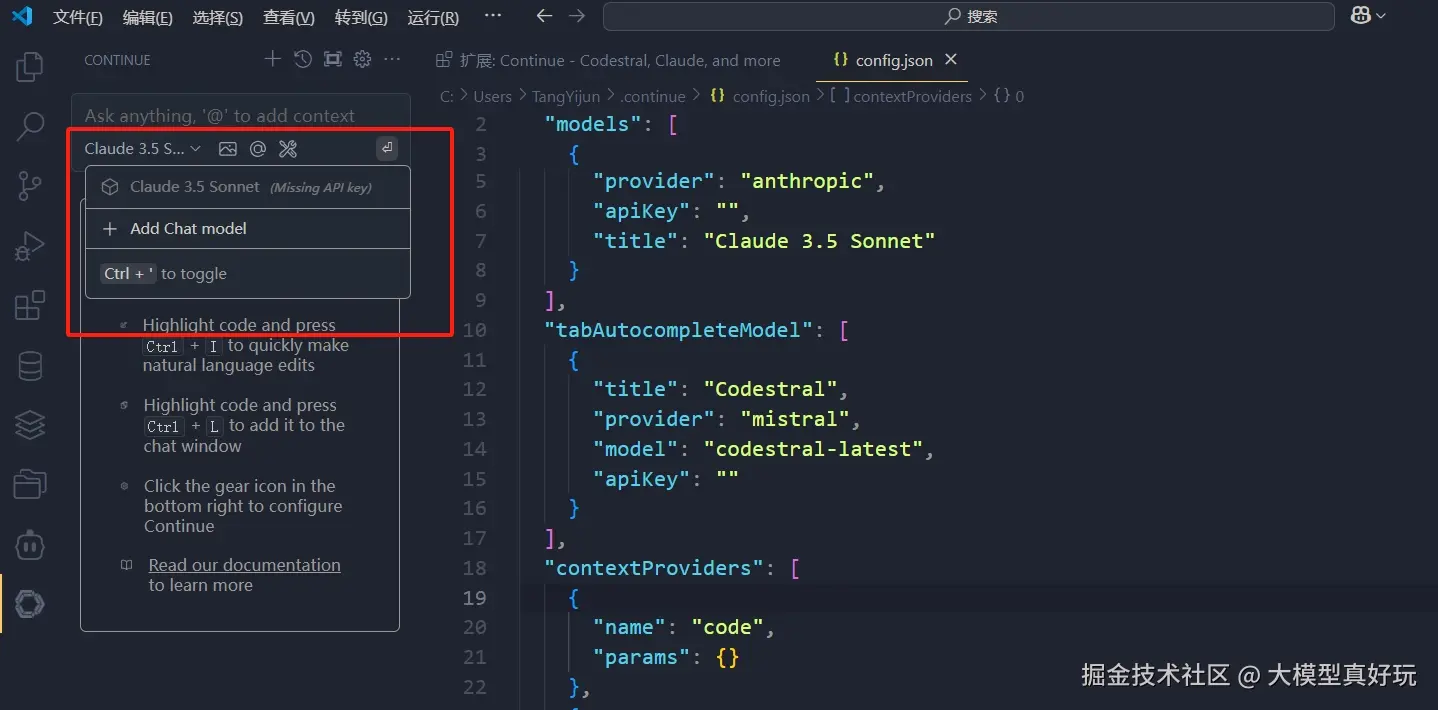Viewport: 1438px width, 710px height.
Task: Click TangYijun in the breadcrumb path
Action: 566,97
